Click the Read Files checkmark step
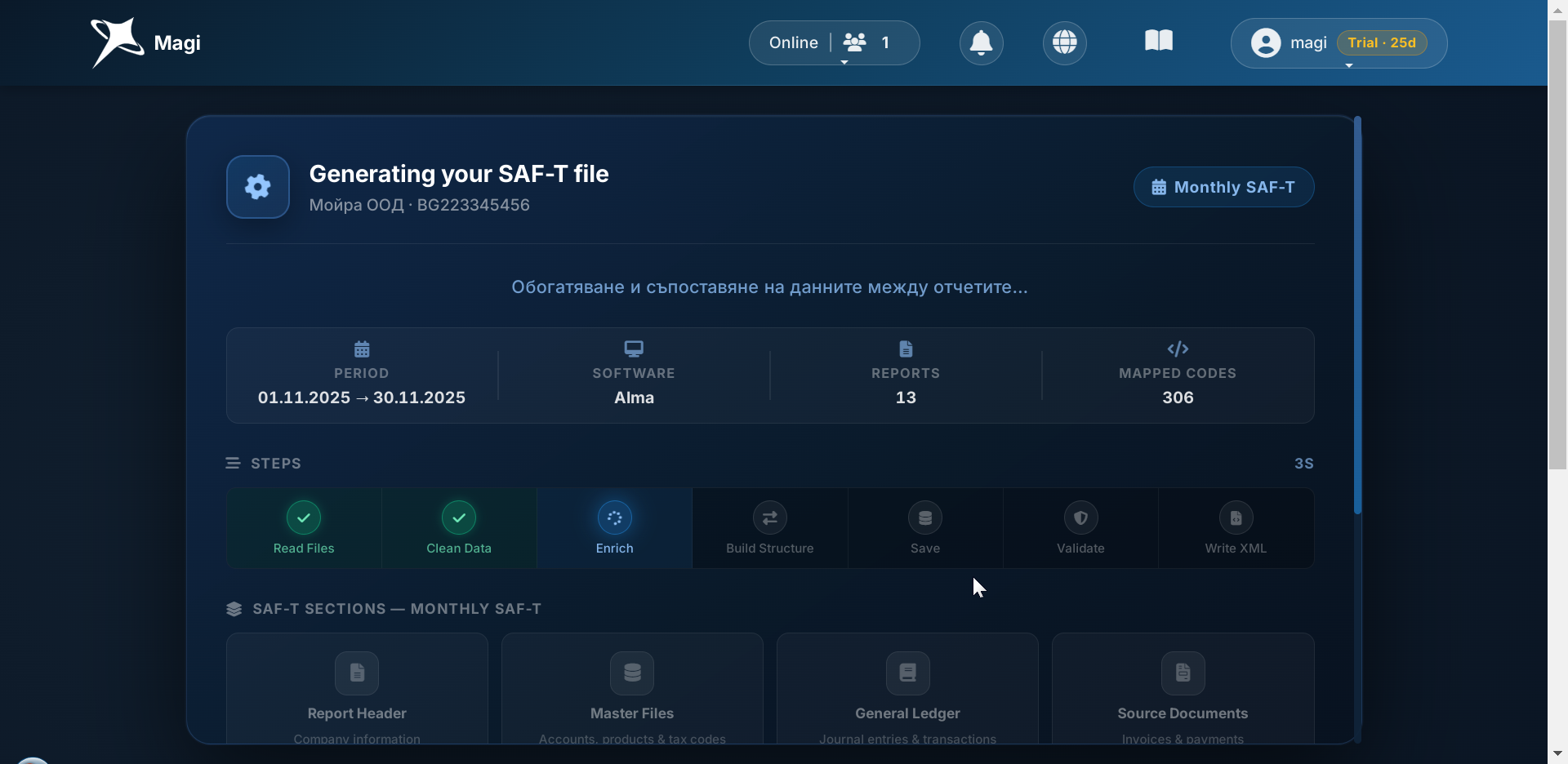This screenshot has height=764, width=1568. [304, 517]
